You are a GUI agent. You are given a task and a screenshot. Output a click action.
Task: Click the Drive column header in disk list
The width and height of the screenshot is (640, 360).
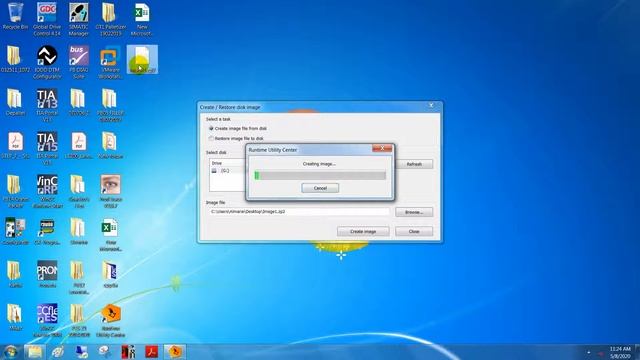point(217,163)
